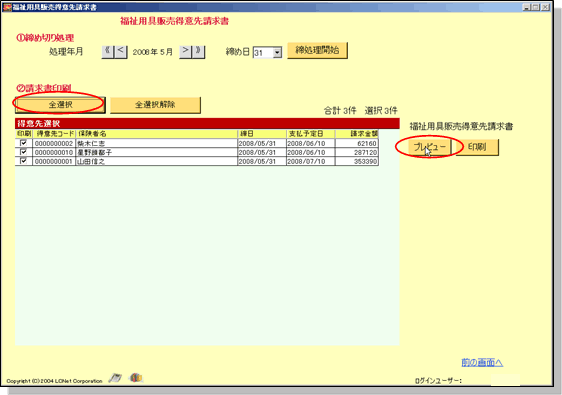Image resolution: width=562 pixels, height=395 pixels.
Task: Uncheck print box for customer 0000000001
Action: [x=24, y=161]
